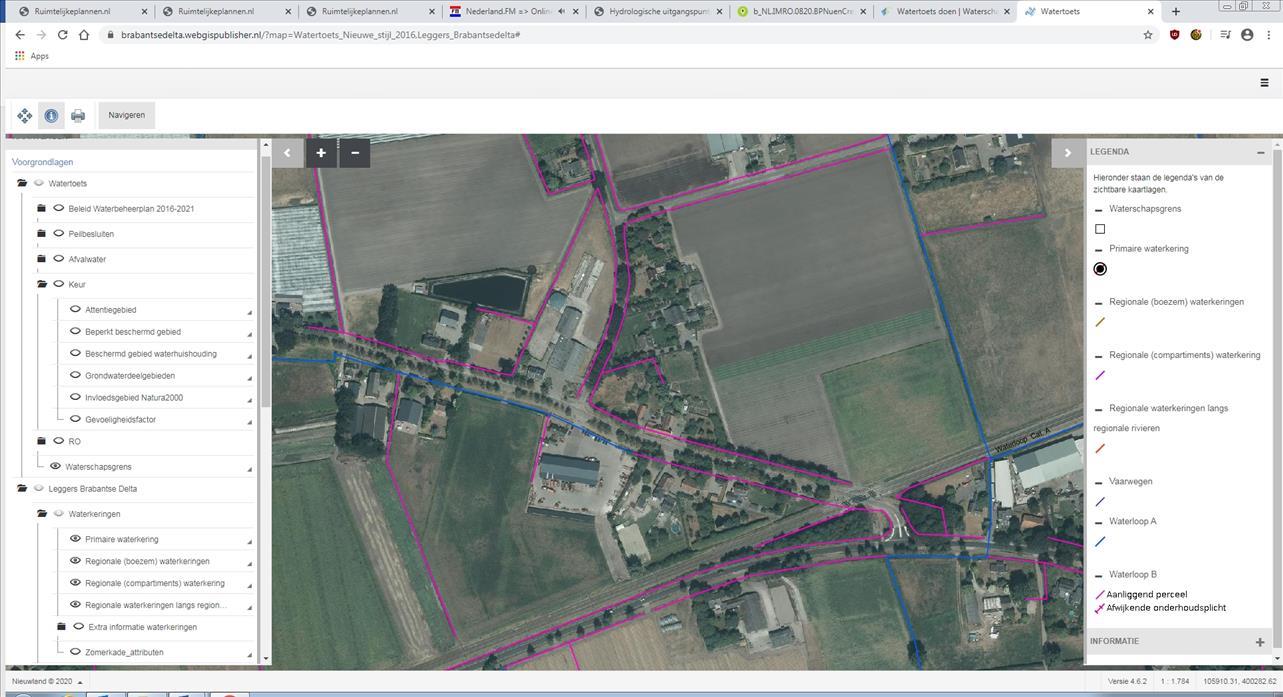Click the Nieuwland © 2020 footer link

click(42, 681)
